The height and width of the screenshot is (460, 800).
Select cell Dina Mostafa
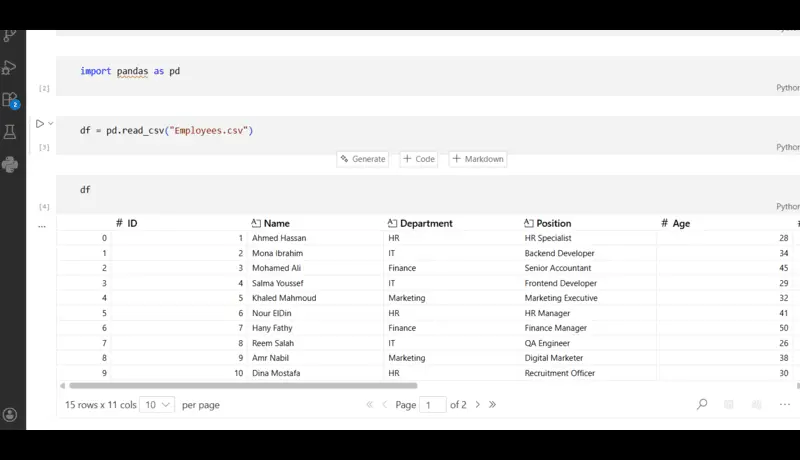[276, 373]
